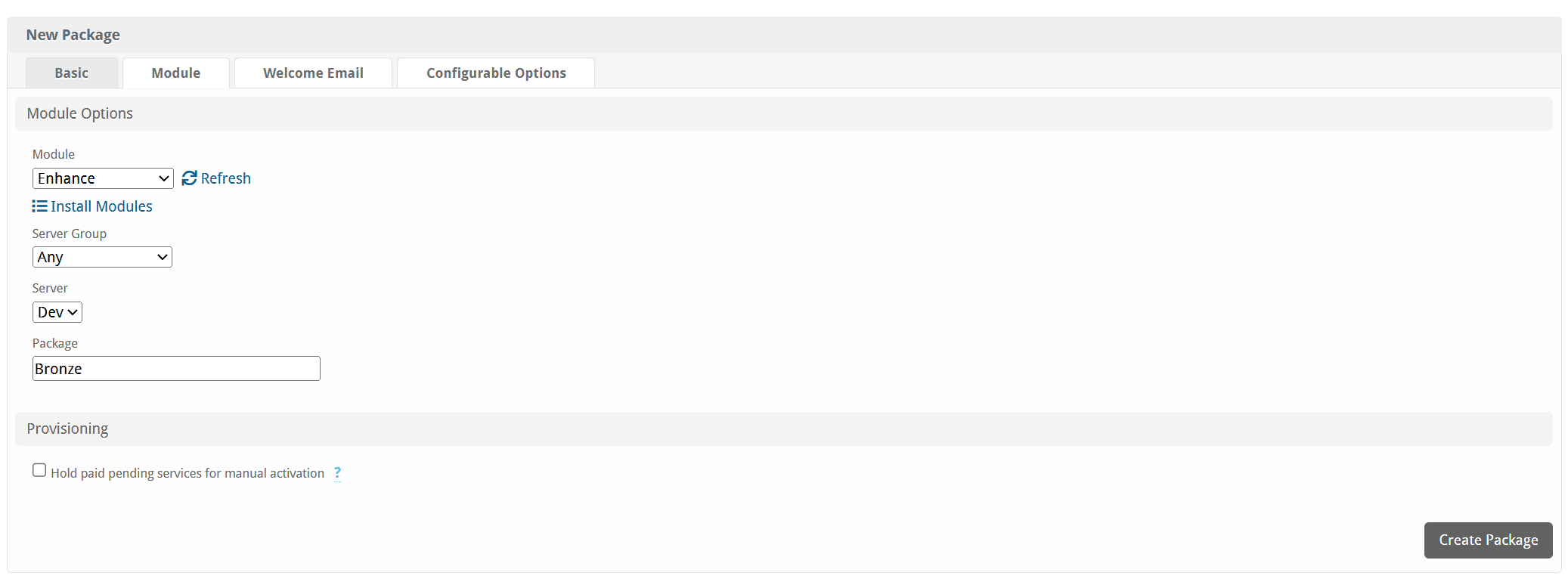Image resolution: width=1568 pixels, height=588 pixels.
Task: Follow the Install Modules link
Action: pos(101,206)
